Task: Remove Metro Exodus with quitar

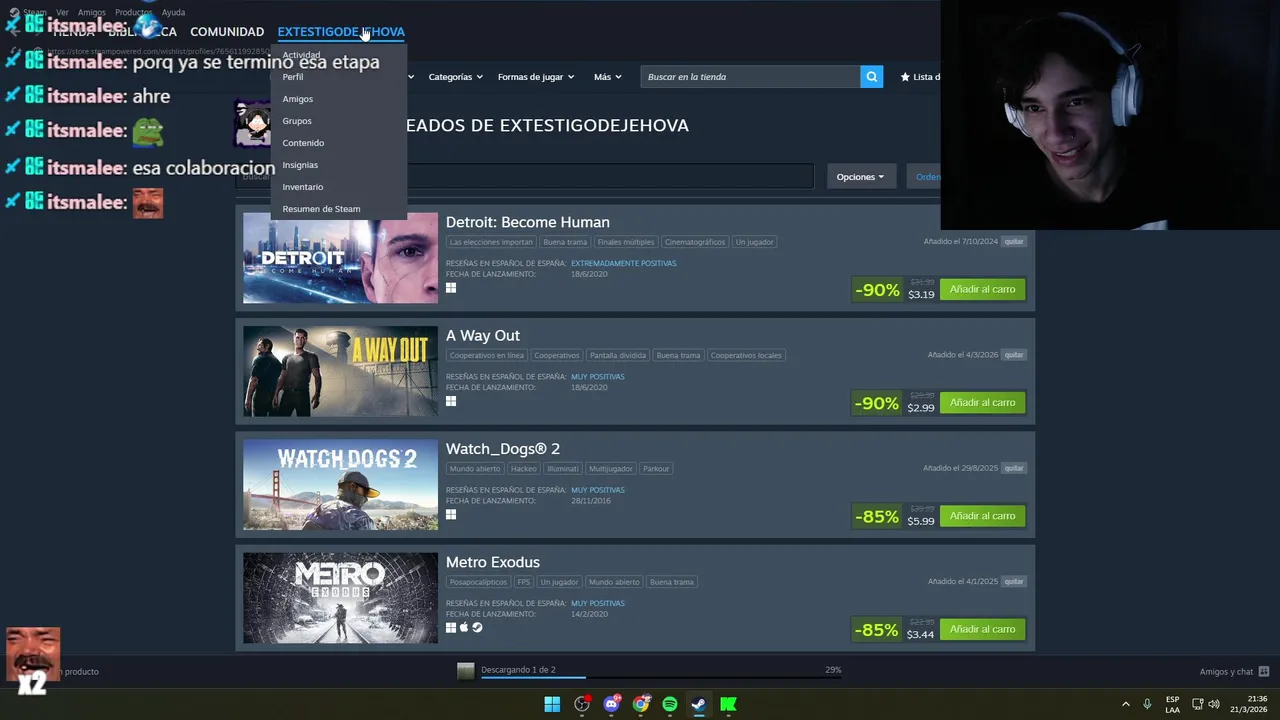Action: click(1014, 581)
